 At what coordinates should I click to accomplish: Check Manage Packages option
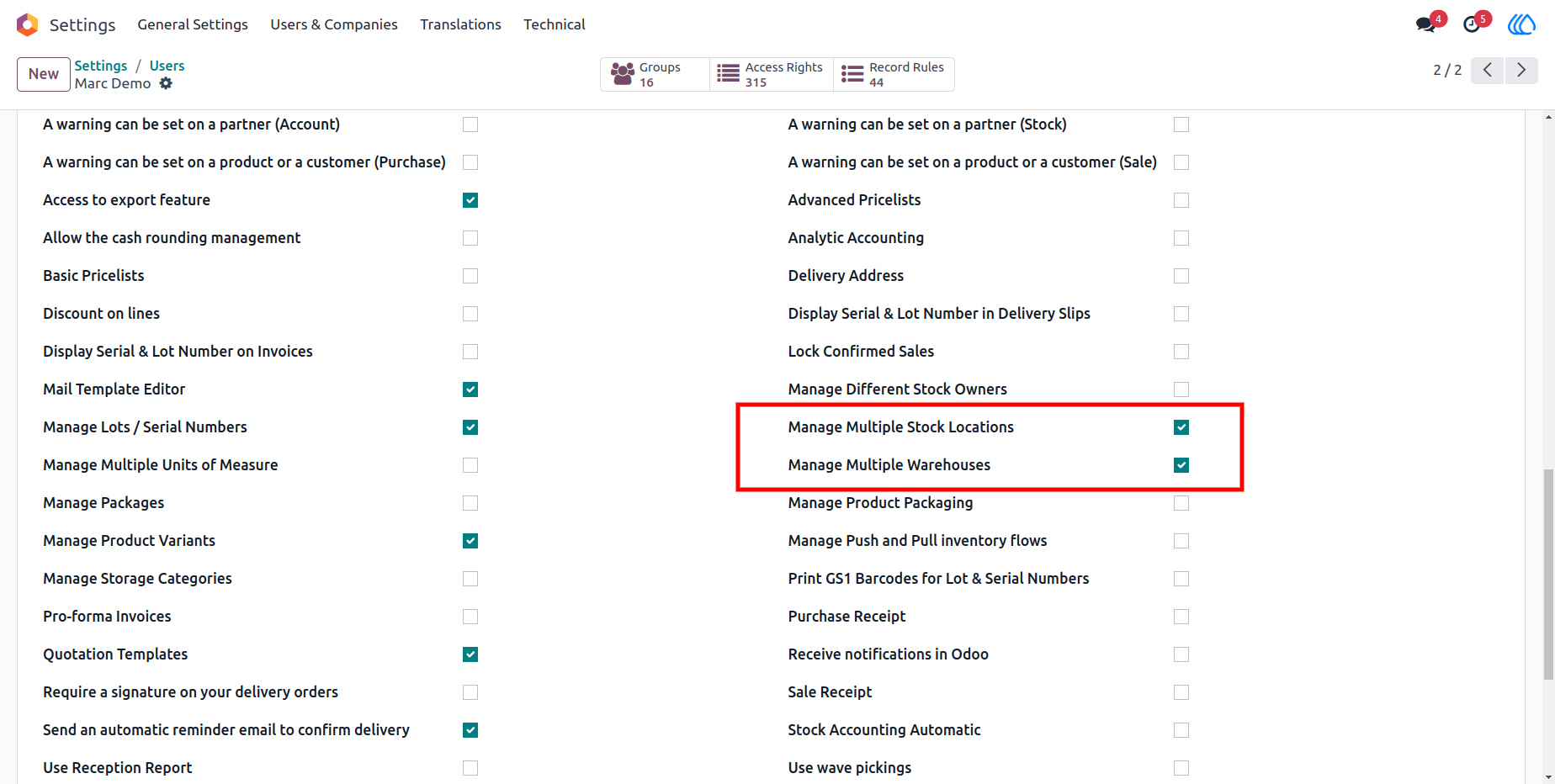(x=470, y=503)
